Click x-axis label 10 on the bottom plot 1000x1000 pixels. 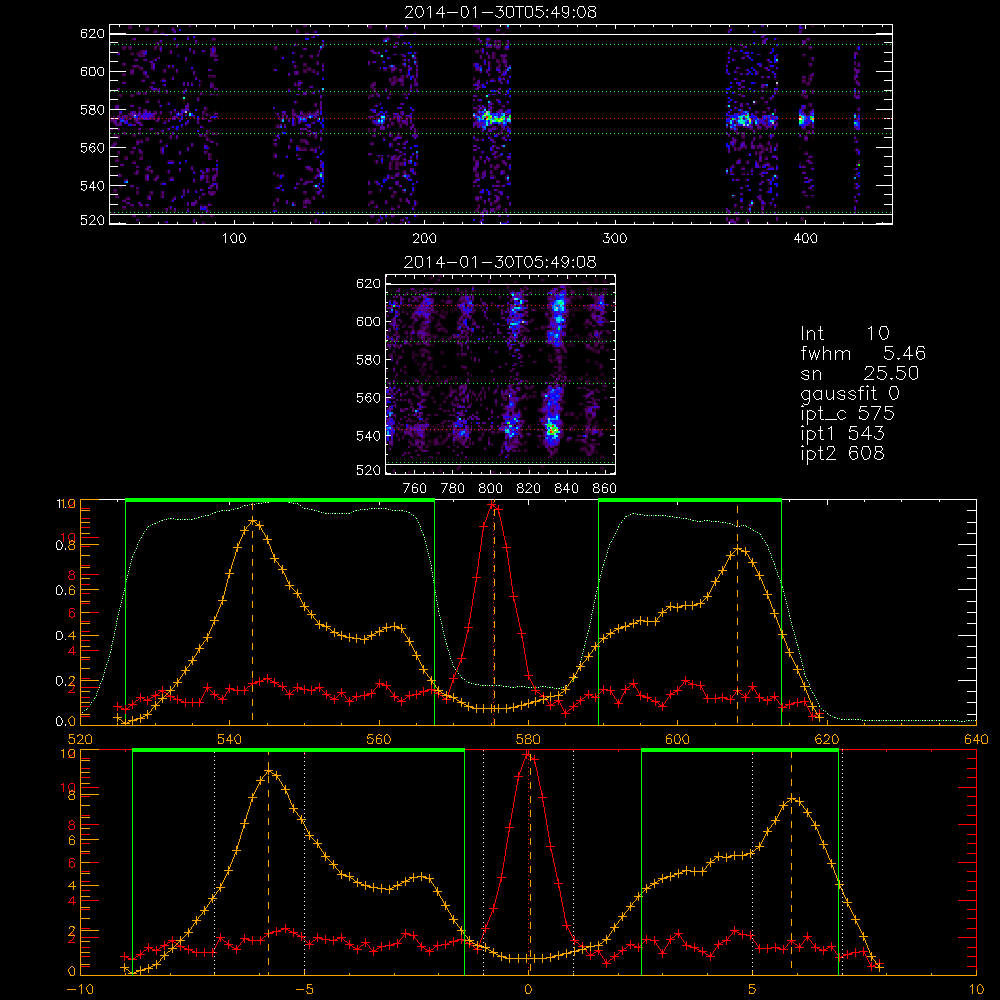[976, 990]
